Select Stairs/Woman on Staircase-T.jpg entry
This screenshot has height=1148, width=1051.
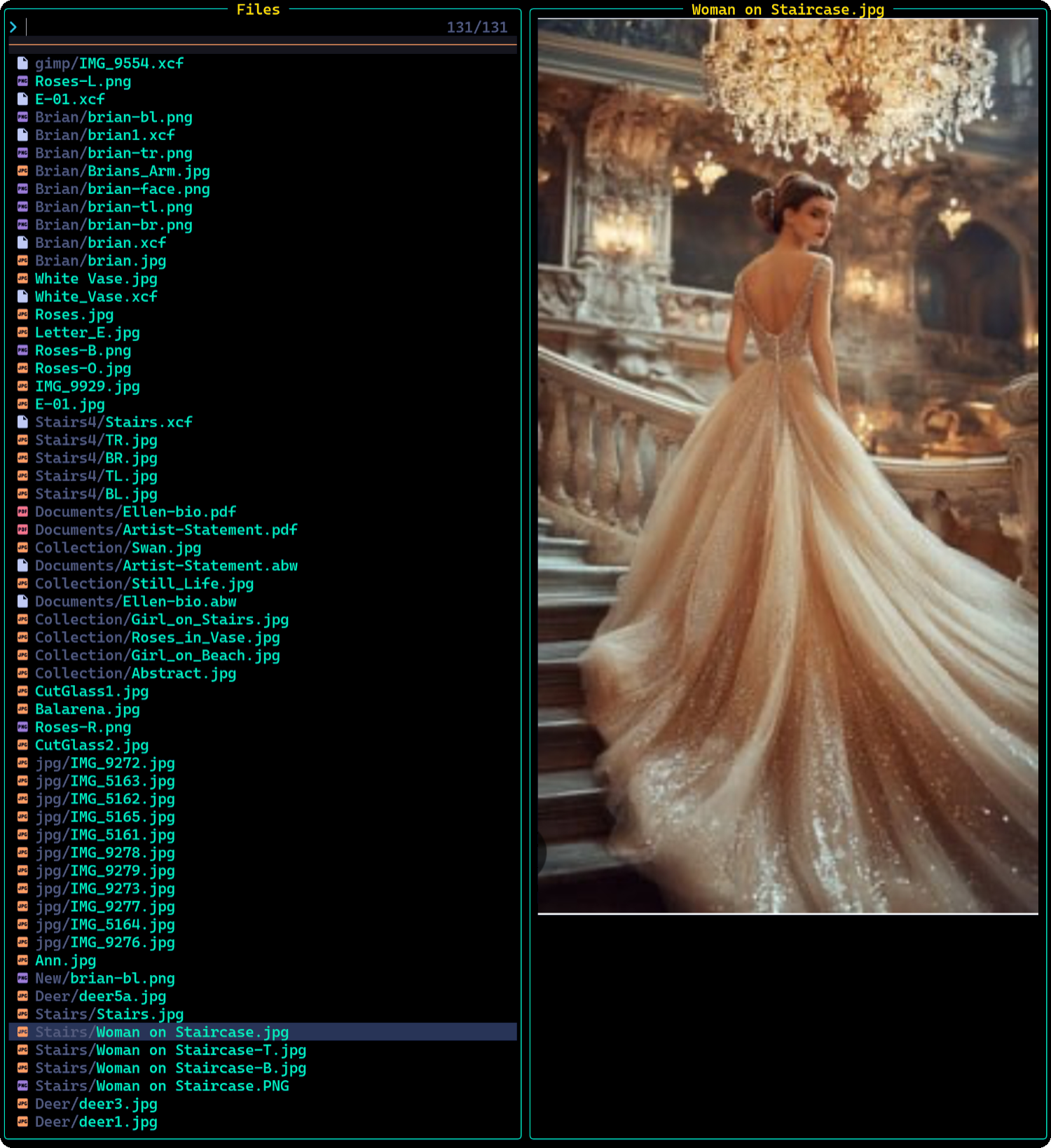coord(170,1050)
